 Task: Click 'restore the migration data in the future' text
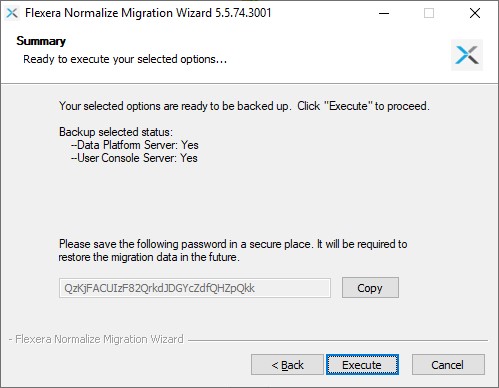click(149, 257)
